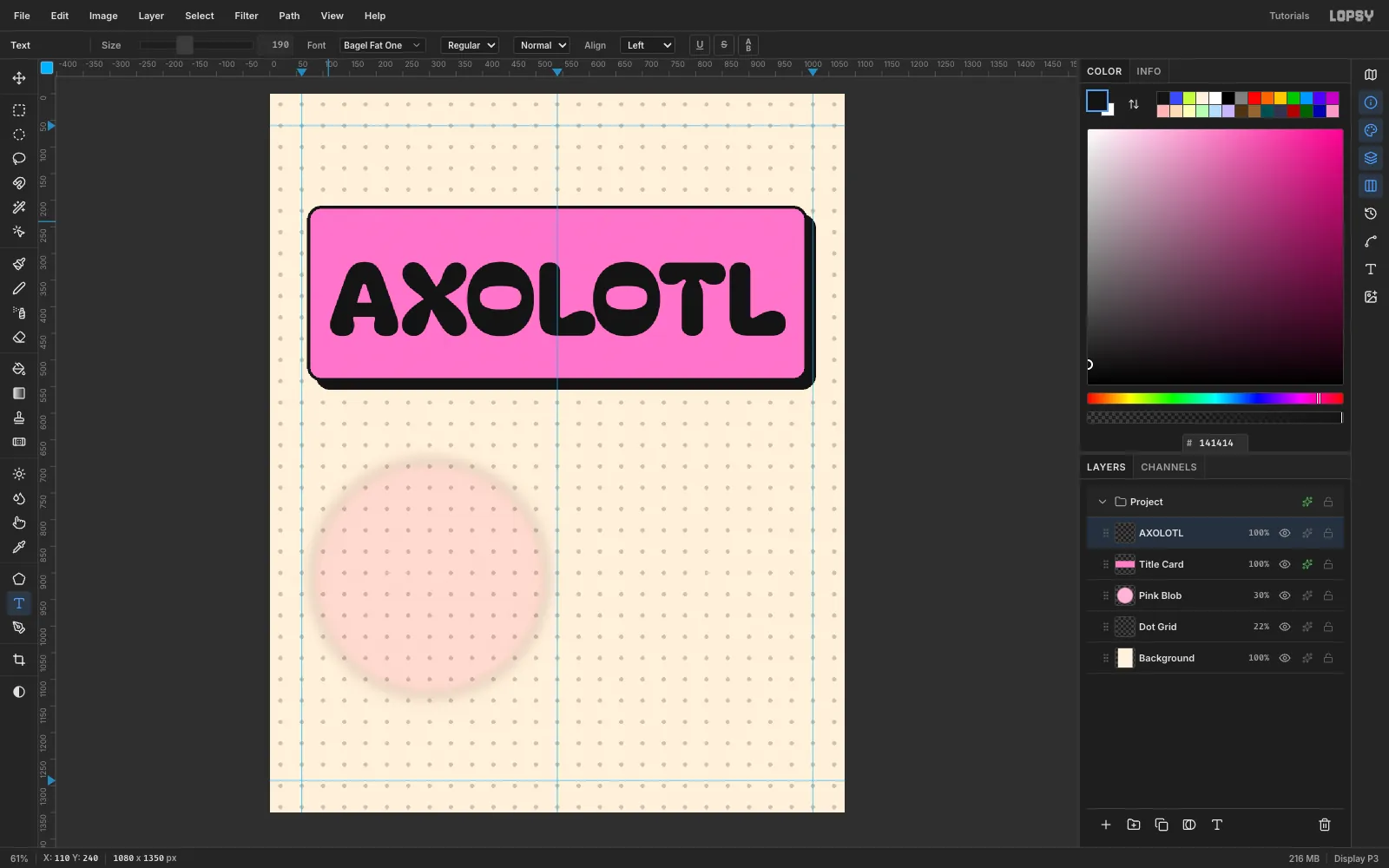
Task: Click the hue spectrum slider
Action: (1215, 398)
